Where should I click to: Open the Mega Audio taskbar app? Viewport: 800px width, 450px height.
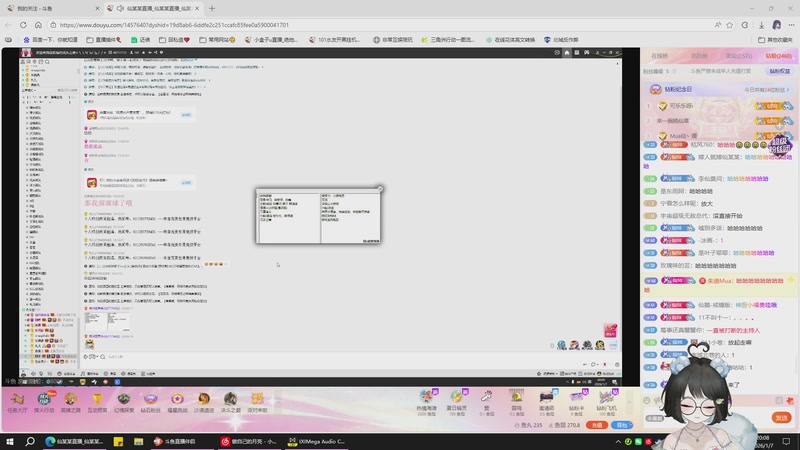[317, 441]
